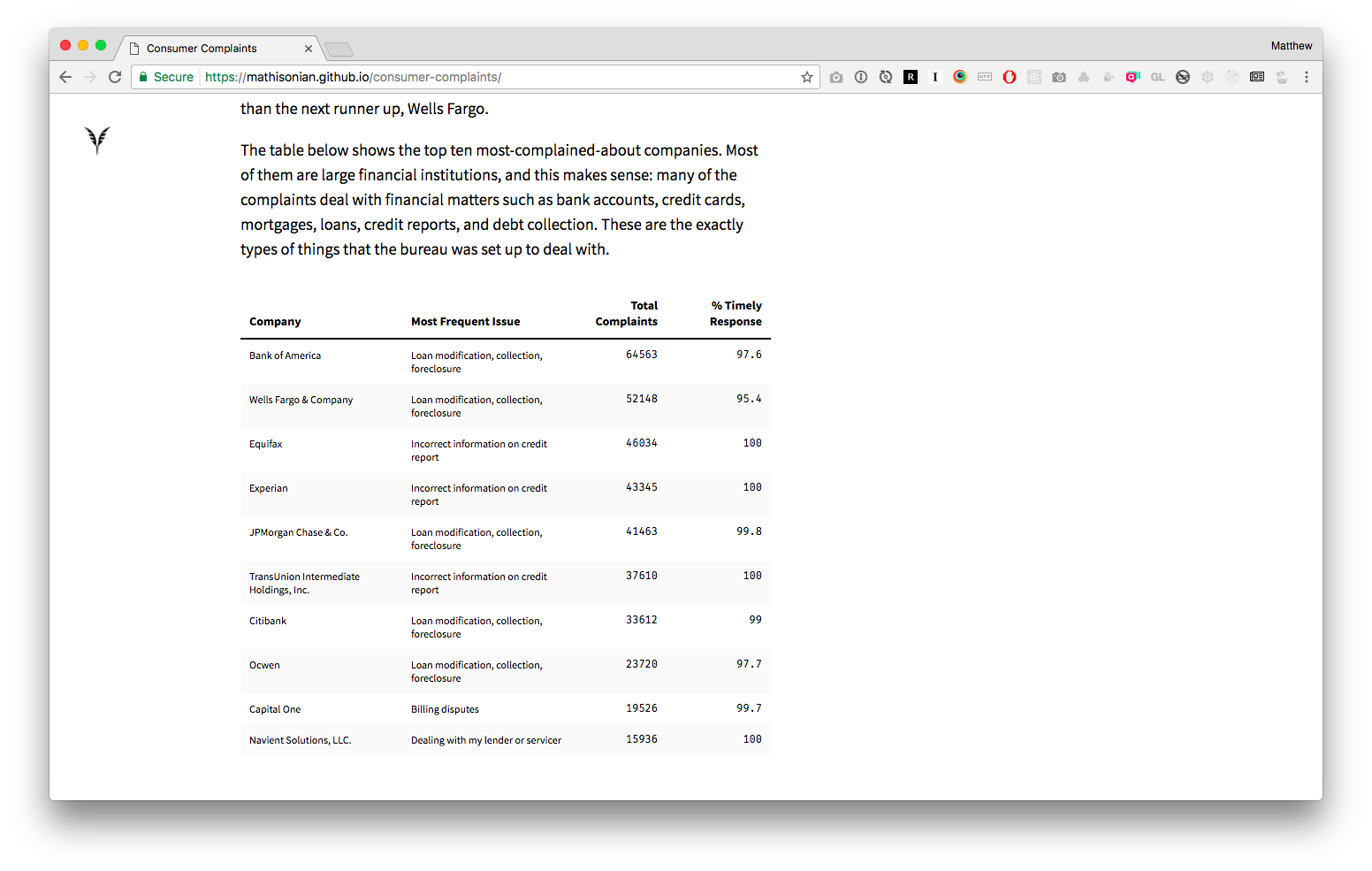Screen dimensions: 1372x871
Task: Click the grey camera extension icon beside the star
Action: [836, 77]
